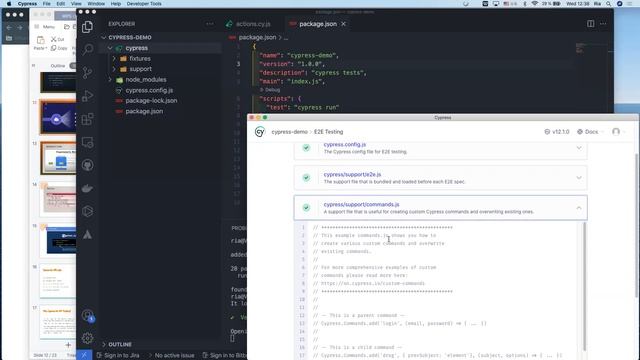Open the Accounts icon in VS Code

tap(87, 316)
